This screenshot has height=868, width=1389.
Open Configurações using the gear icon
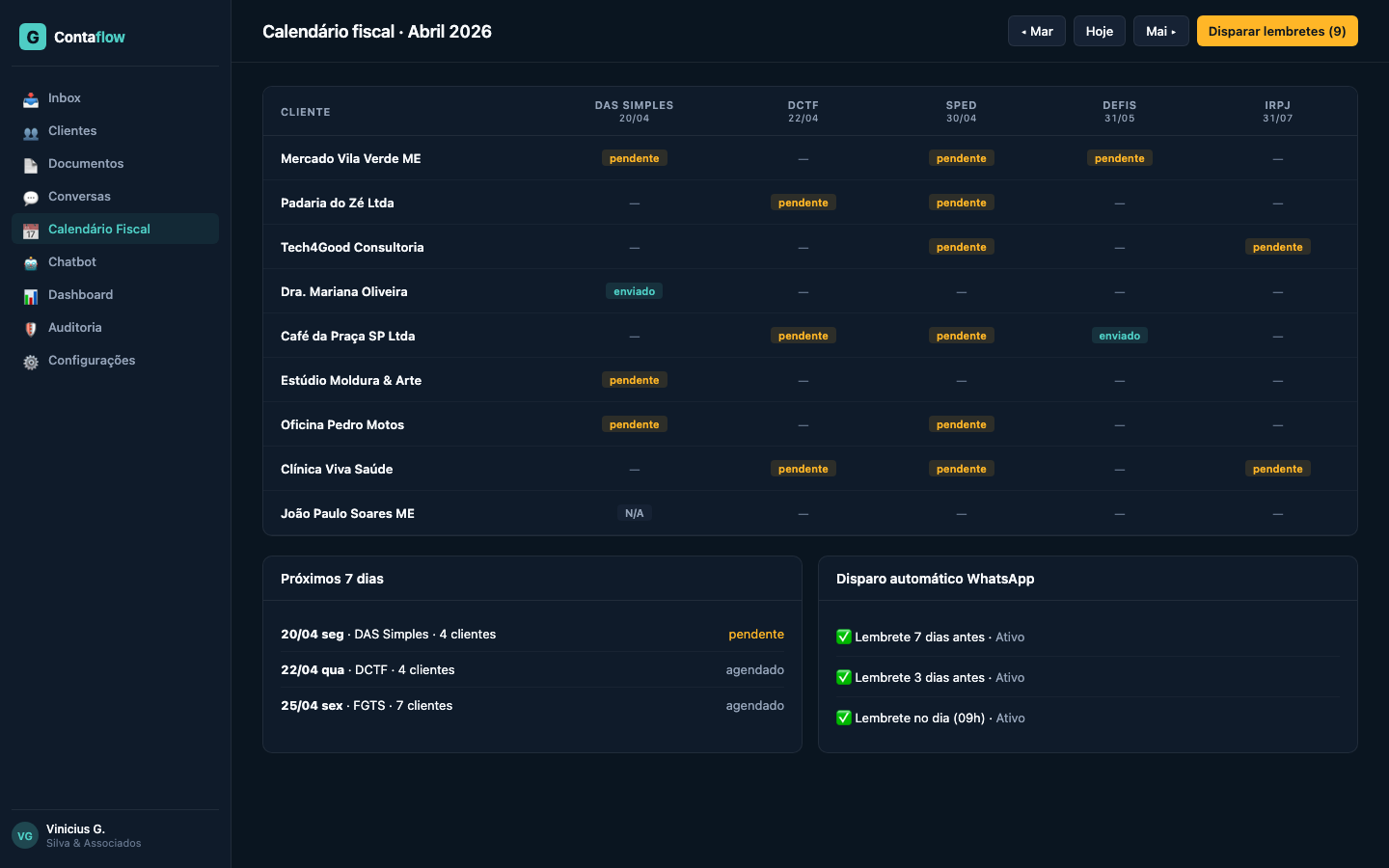31,362
